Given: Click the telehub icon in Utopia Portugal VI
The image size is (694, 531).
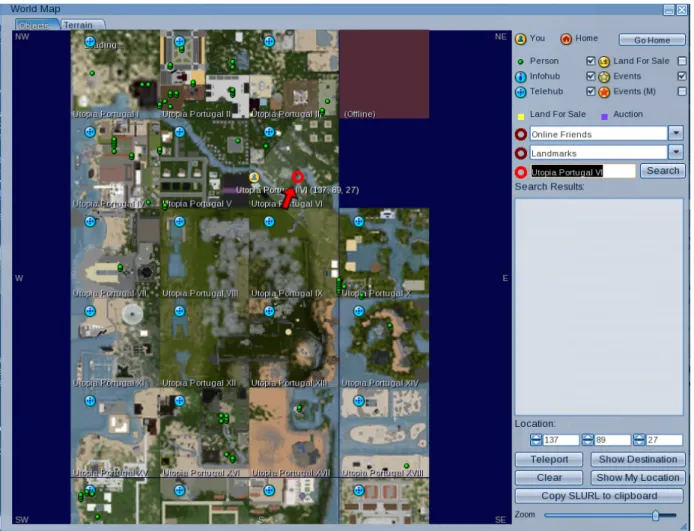Looking at the screenshot, I should 269,132.
